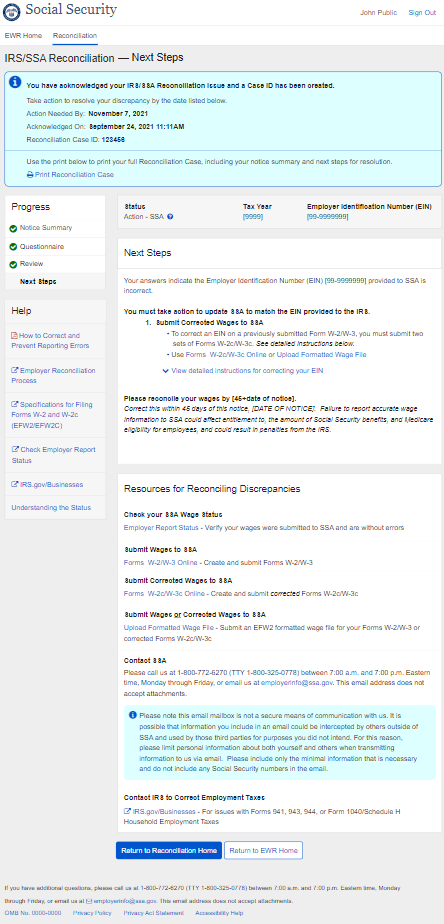
Task: Open Understanding the Status help link
Action: (51, 507)
